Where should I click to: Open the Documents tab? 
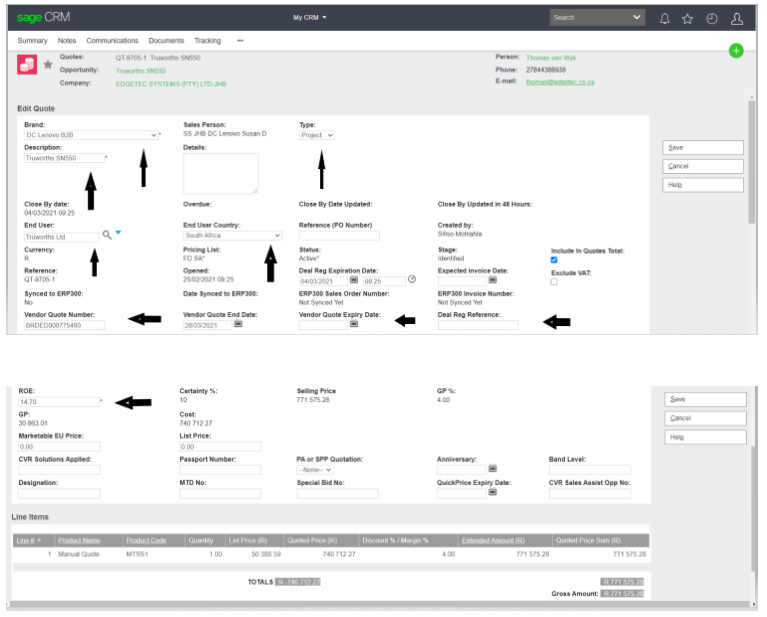point(166,41)
